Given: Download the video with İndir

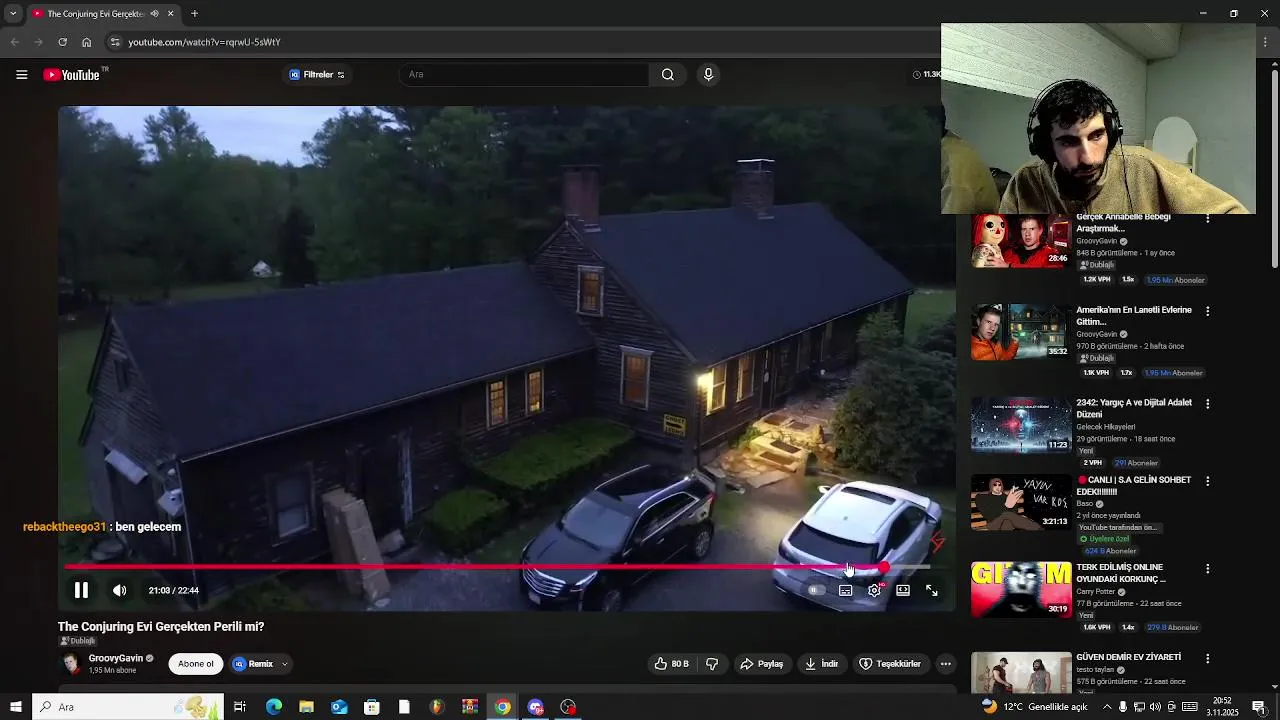Looking at the screenshot, I should [821, 664].
